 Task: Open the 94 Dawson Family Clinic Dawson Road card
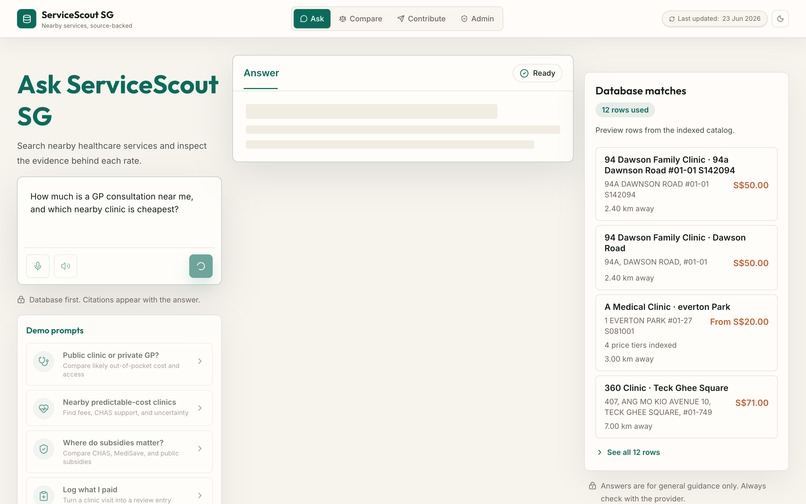click(x=686, y=258)
